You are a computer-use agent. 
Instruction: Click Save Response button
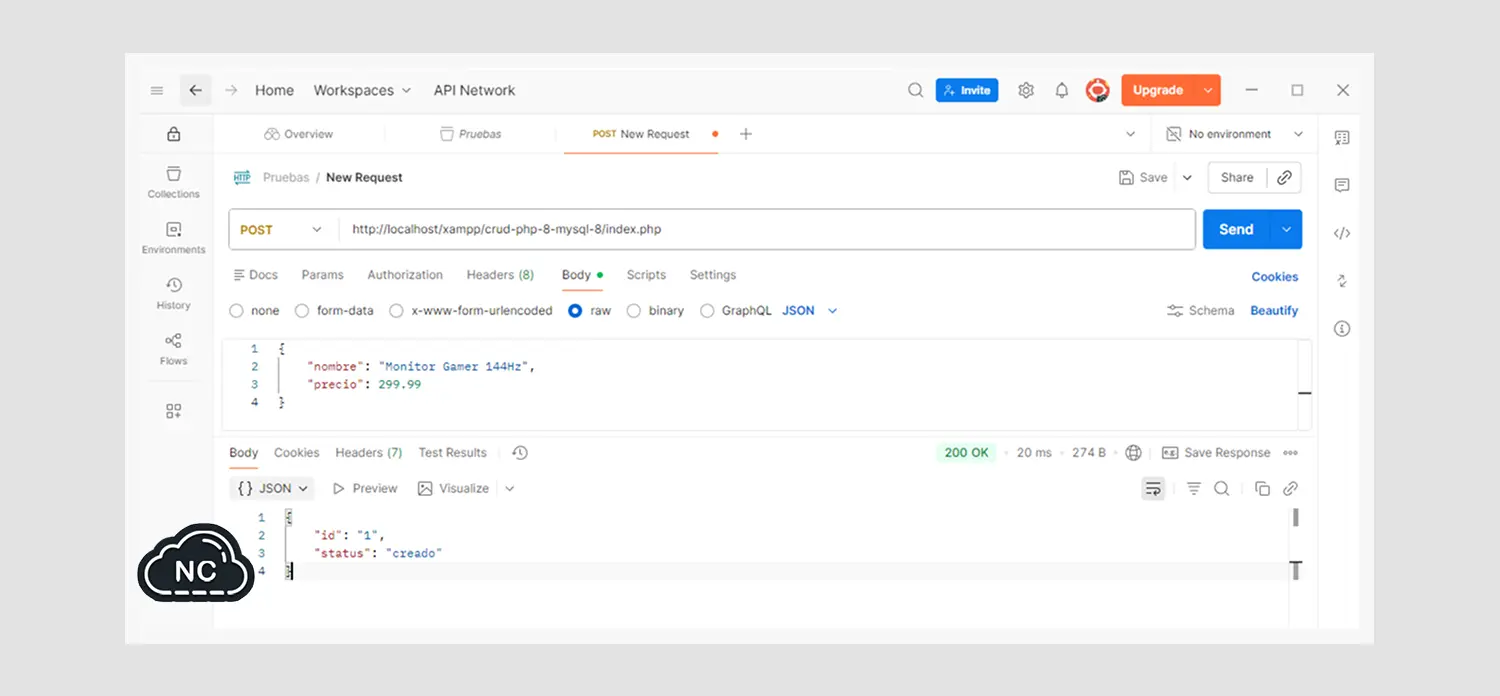1216,453
